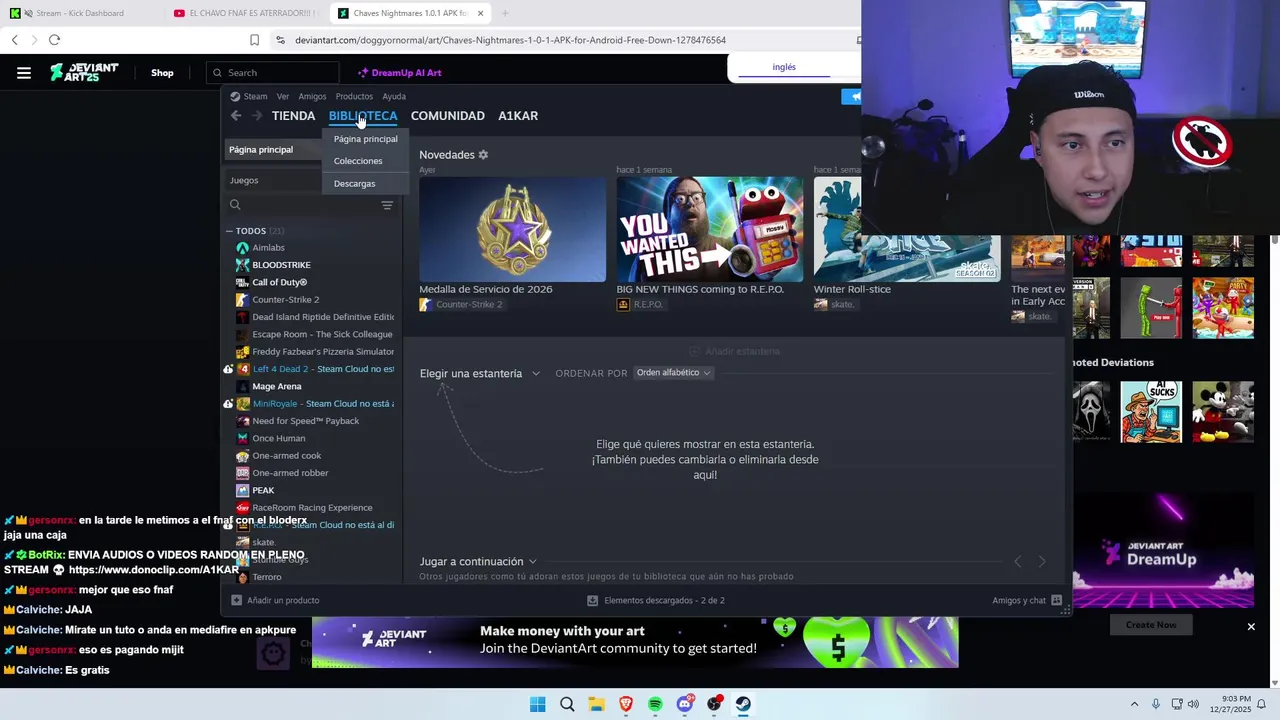
Task: Click the MiniRoyale cloud warning icon
Action: (x=228, y=404)
